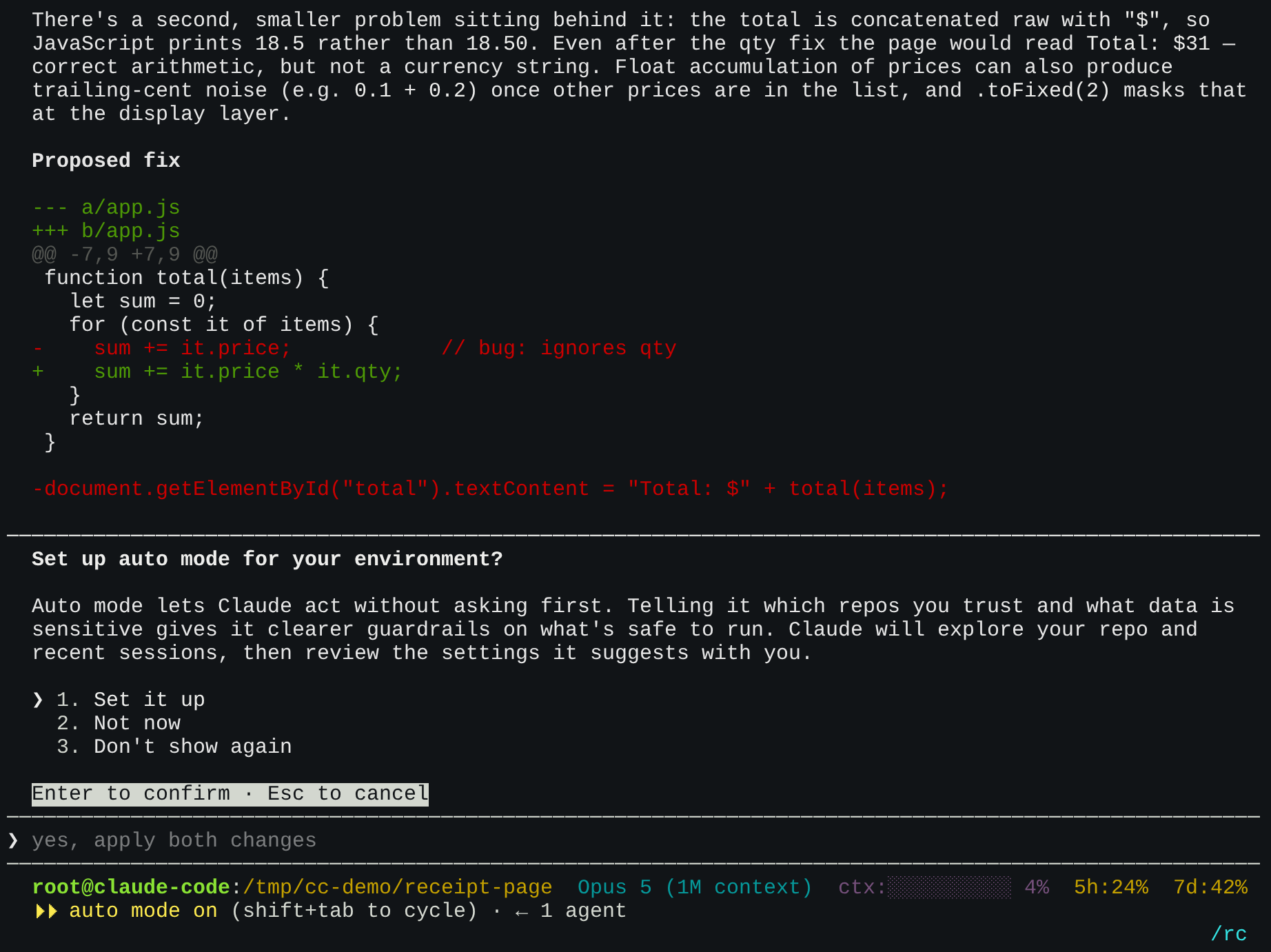Viewport: 1271px width, 952px height.
Task: Click the prompt chevron before the input line
Action: click(13, 840)
